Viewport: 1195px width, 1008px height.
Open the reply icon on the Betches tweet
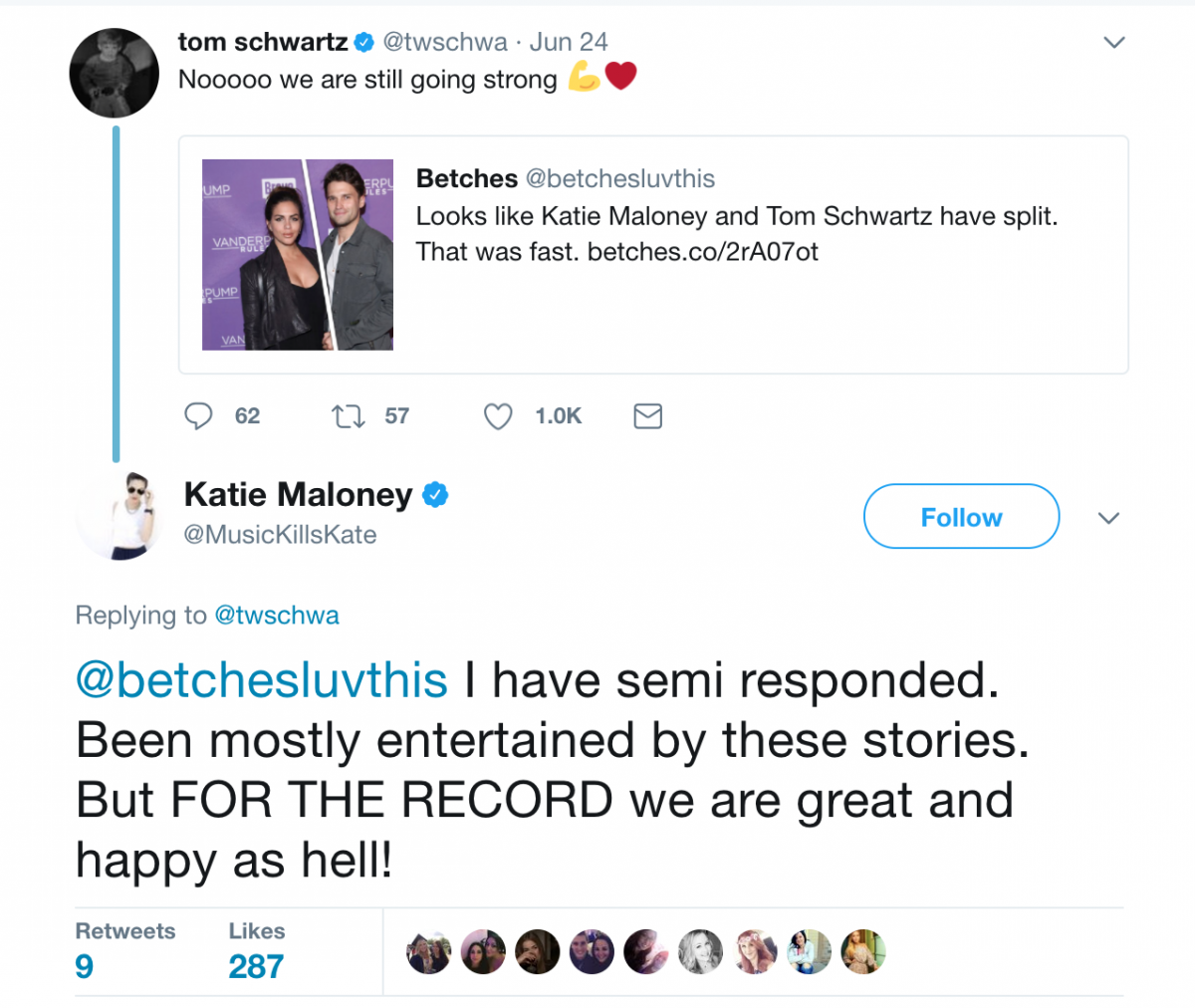click(198, 416)
